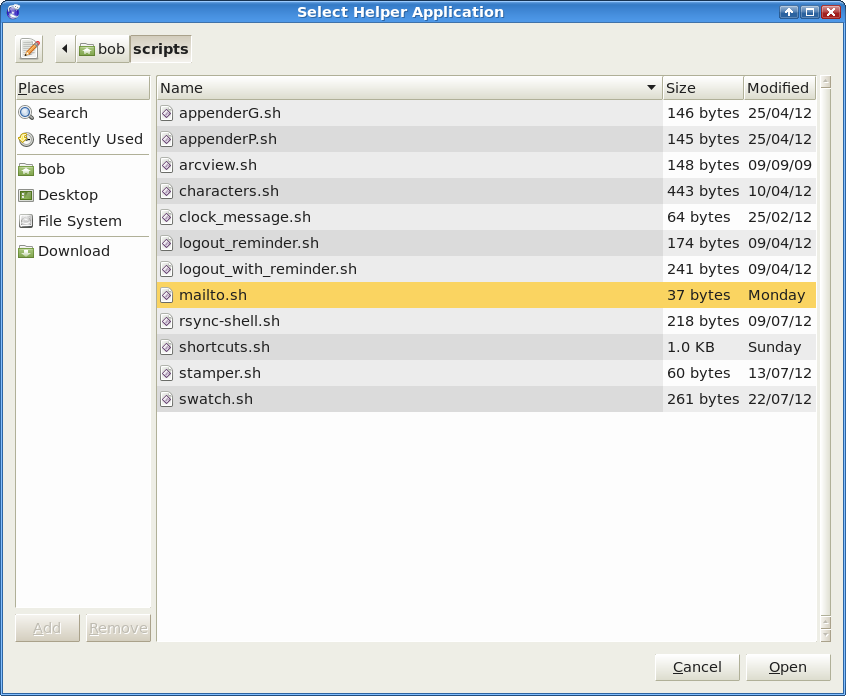
Task: Click the scripts path bar button
Action: (161, 49)
